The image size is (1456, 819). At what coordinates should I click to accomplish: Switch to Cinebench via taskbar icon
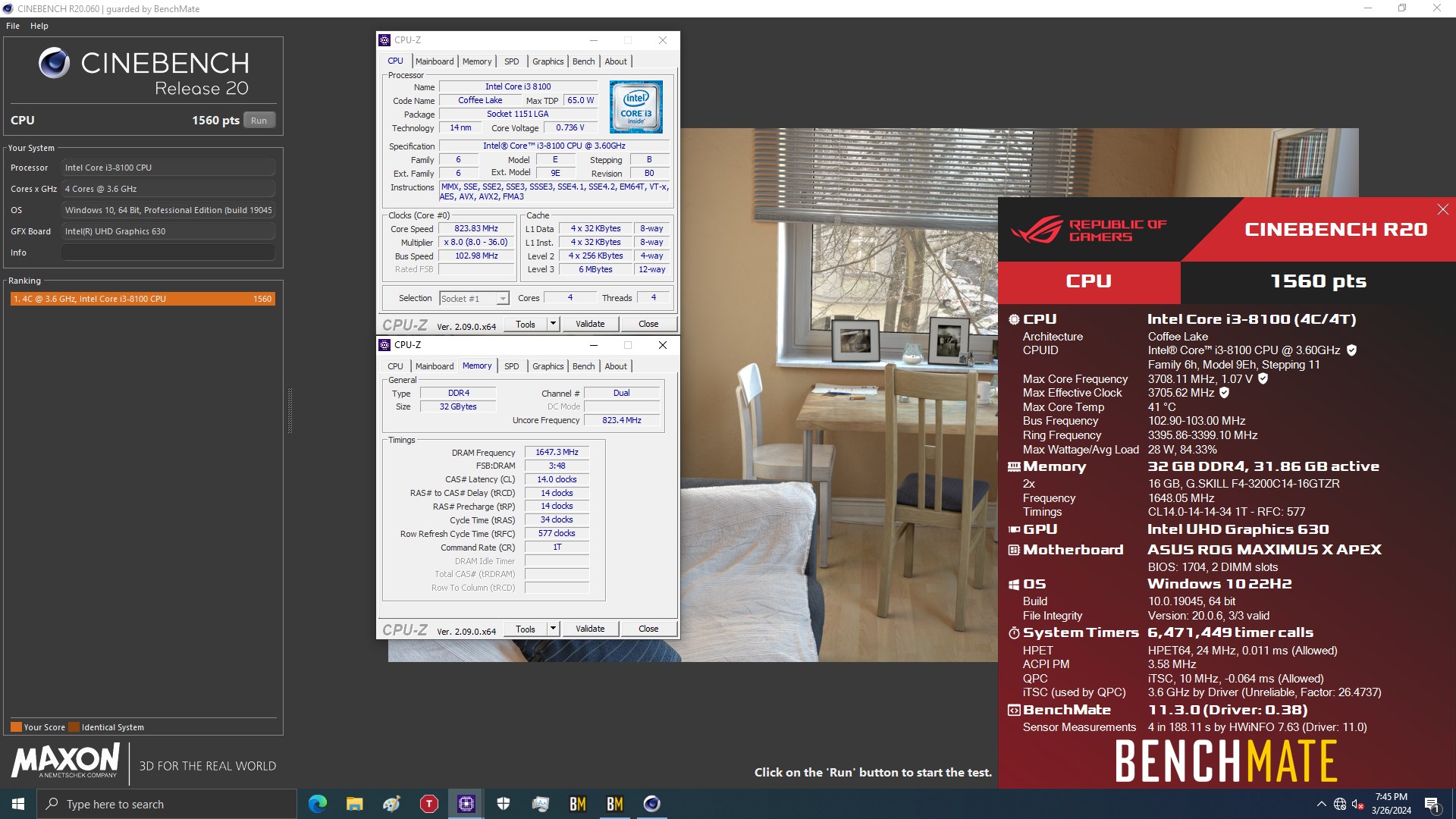pos(651,804)
